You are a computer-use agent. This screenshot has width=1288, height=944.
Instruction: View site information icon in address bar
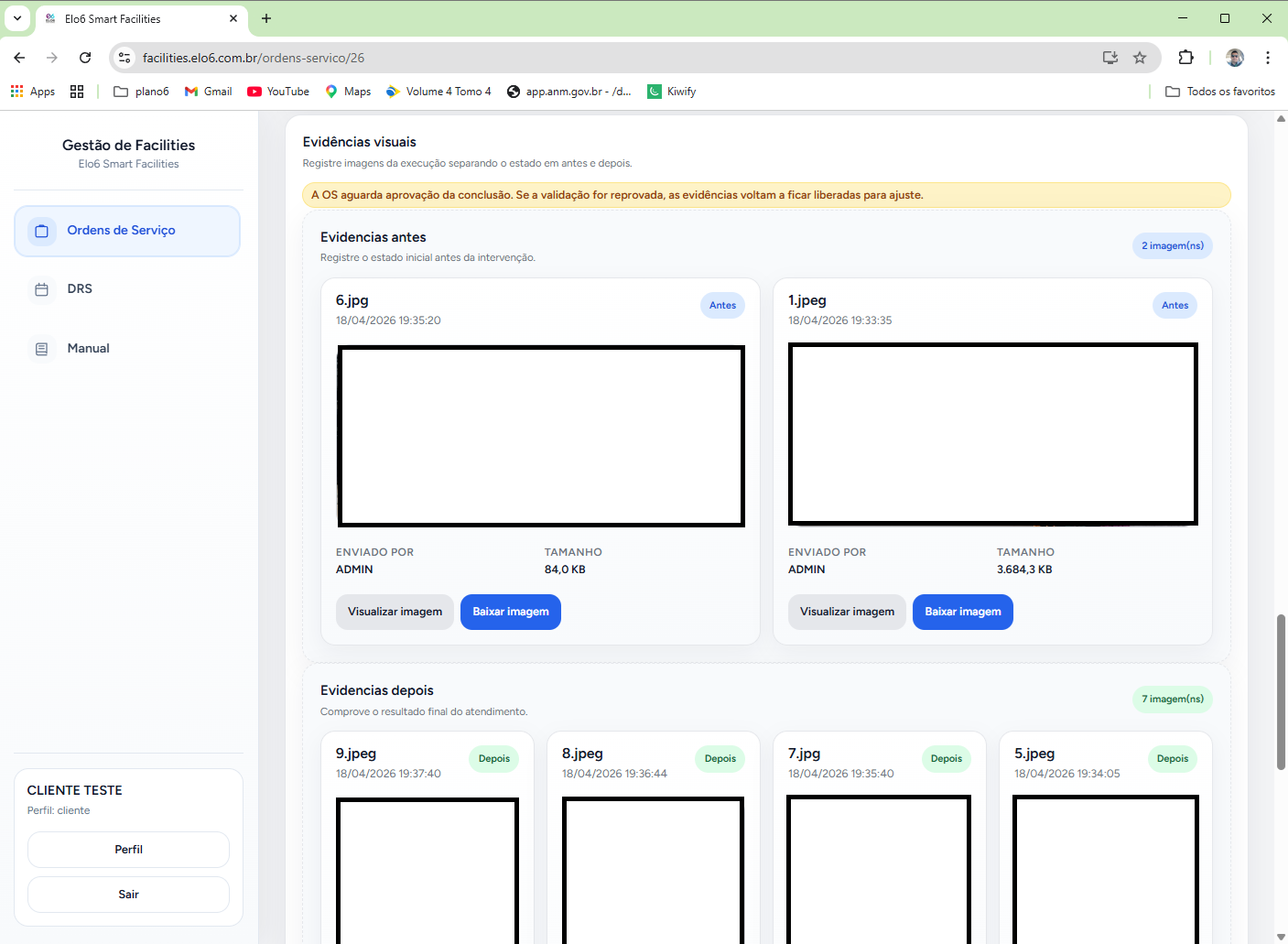pyautogui.click(x=125, y=58)
